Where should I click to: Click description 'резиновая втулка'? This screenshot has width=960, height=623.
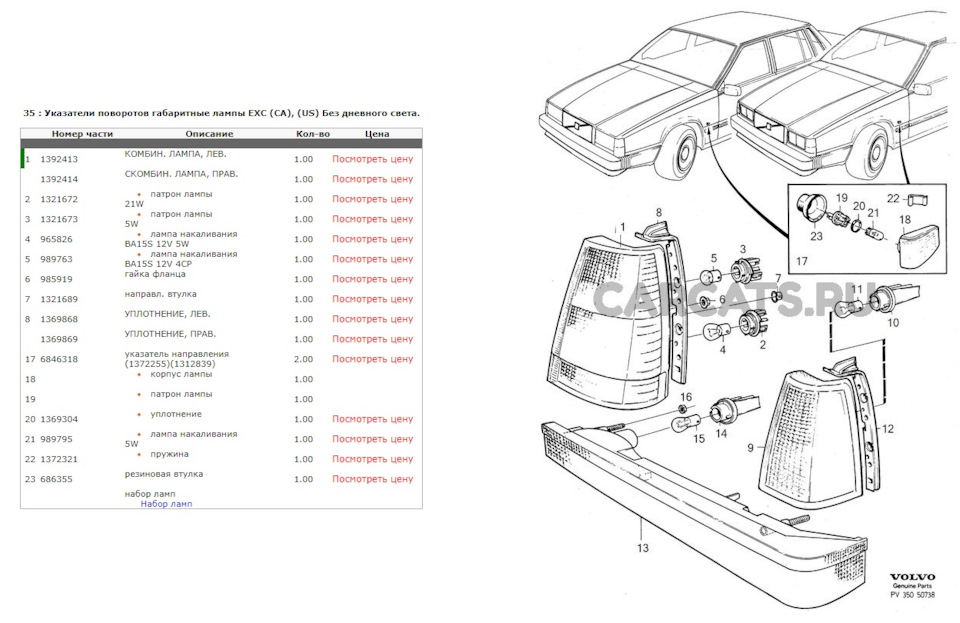click(x=163, y=474)
